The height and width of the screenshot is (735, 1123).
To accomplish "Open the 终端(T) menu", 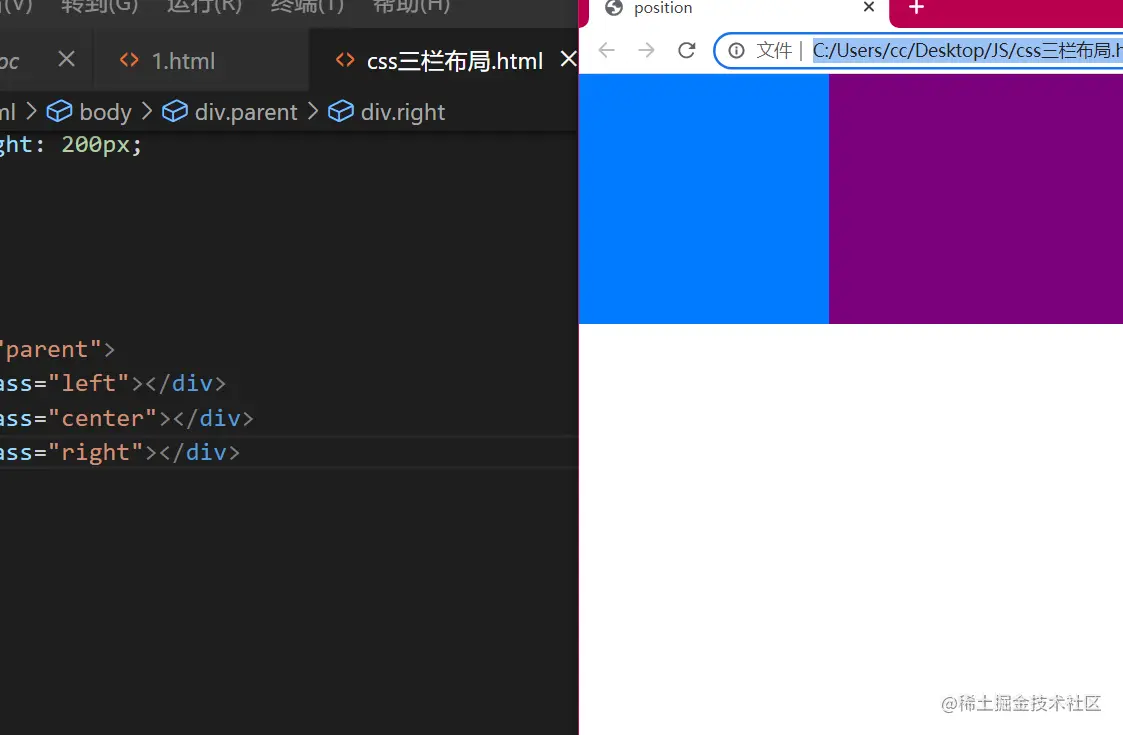I will 307,6.
